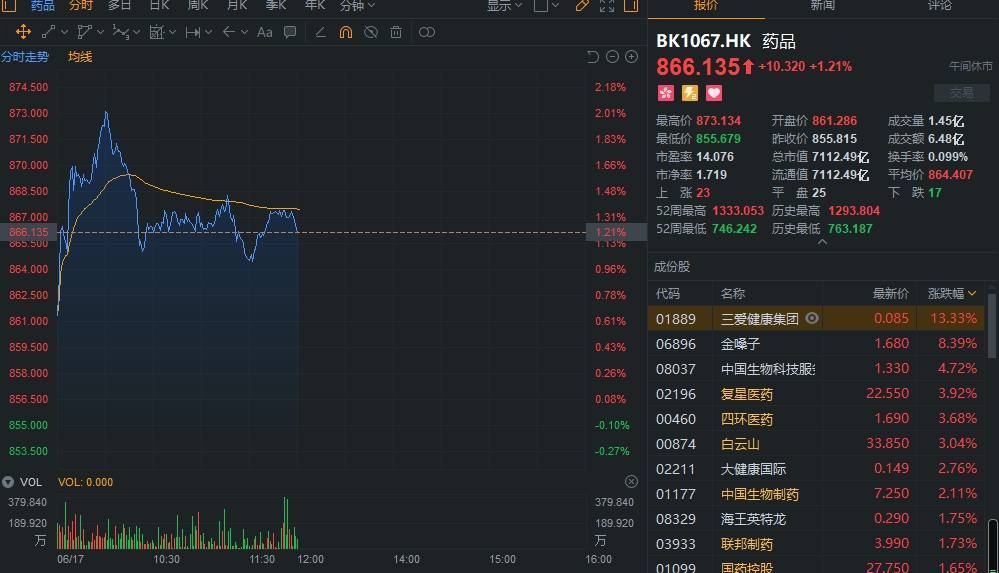Zoom in chart with plus icon

632,57
